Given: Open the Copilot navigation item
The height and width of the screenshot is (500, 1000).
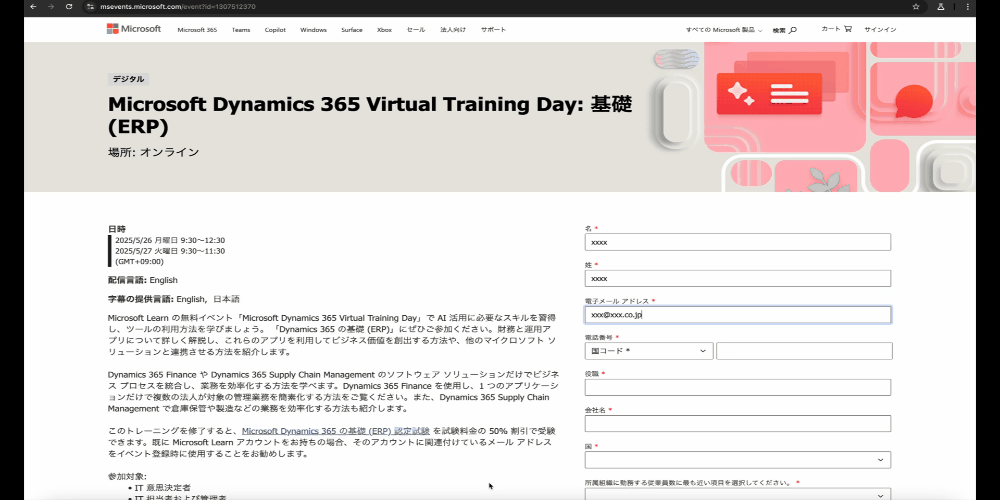Looking at the screenshot, I should [276, 30].
